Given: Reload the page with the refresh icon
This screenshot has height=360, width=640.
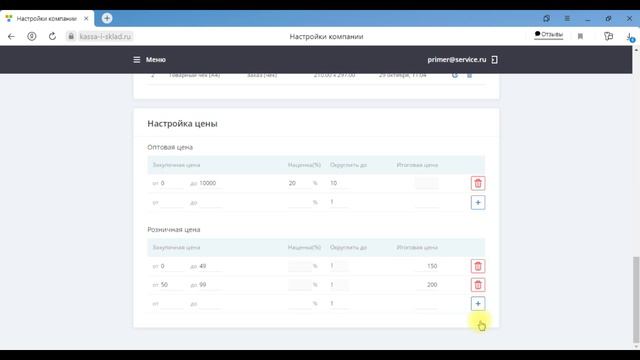Looking at the screenshot, I should pyautogui.click(x=52, y=36).
